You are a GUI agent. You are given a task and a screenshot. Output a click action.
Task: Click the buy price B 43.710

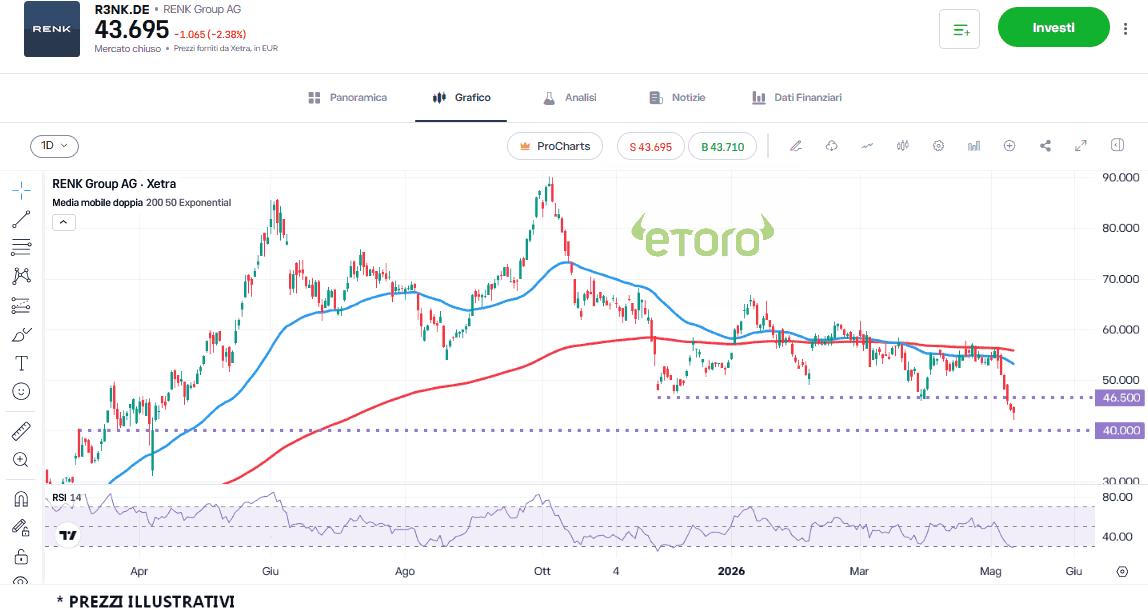coord(723,146)
